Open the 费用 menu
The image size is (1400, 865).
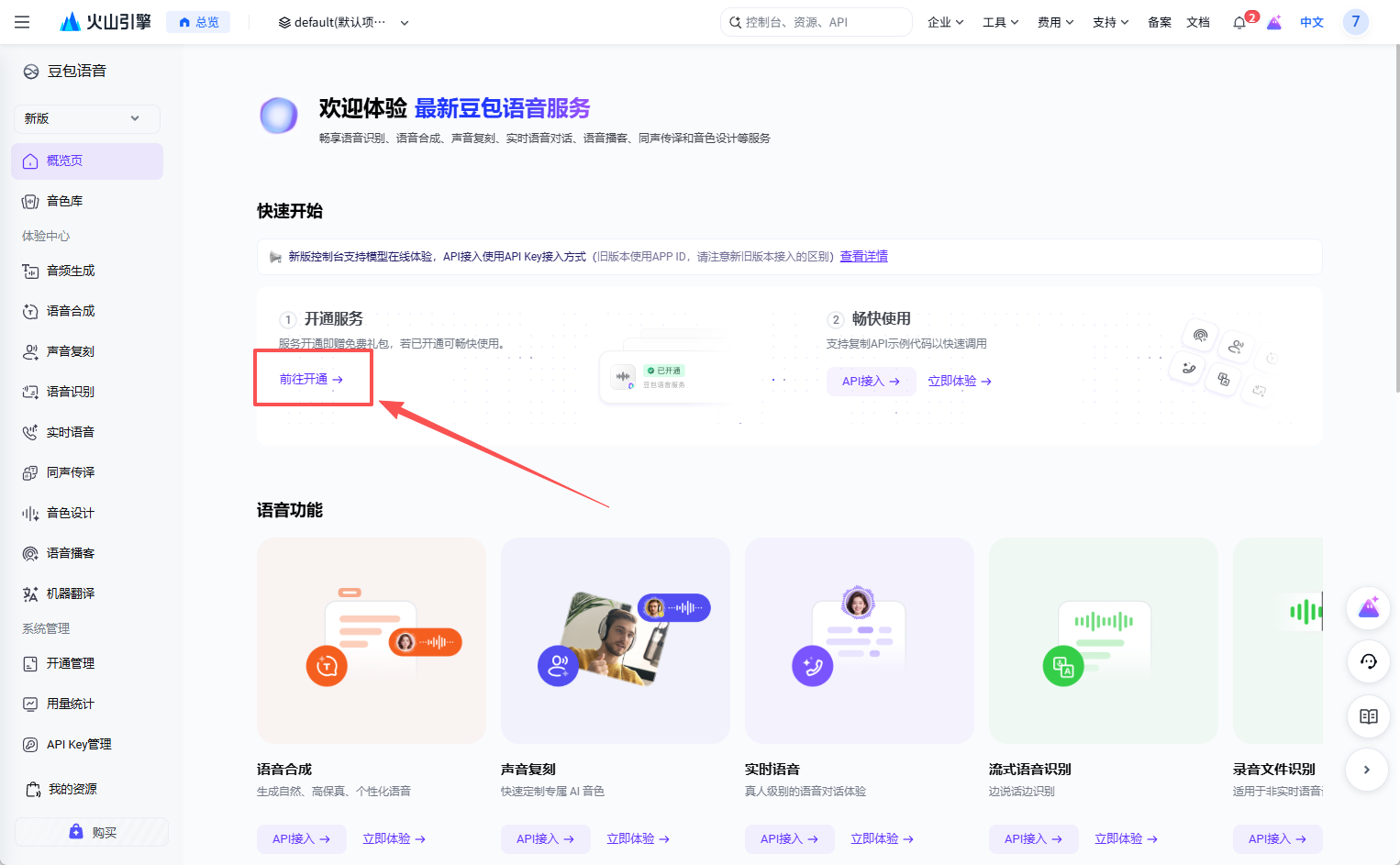[x=1056, y=22]
